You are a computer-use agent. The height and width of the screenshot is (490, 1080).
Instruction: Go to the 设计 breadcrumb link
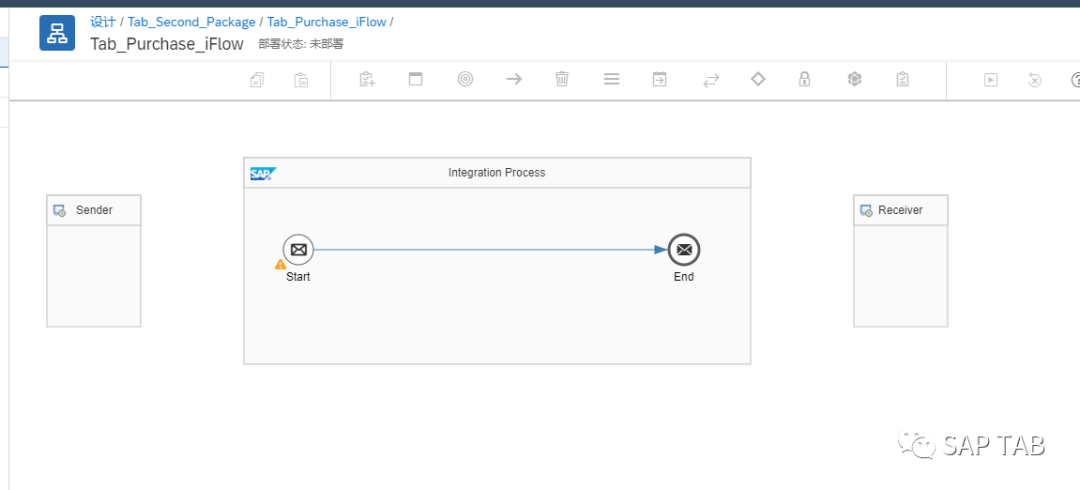pyautogui.click(x=103, y=21)
